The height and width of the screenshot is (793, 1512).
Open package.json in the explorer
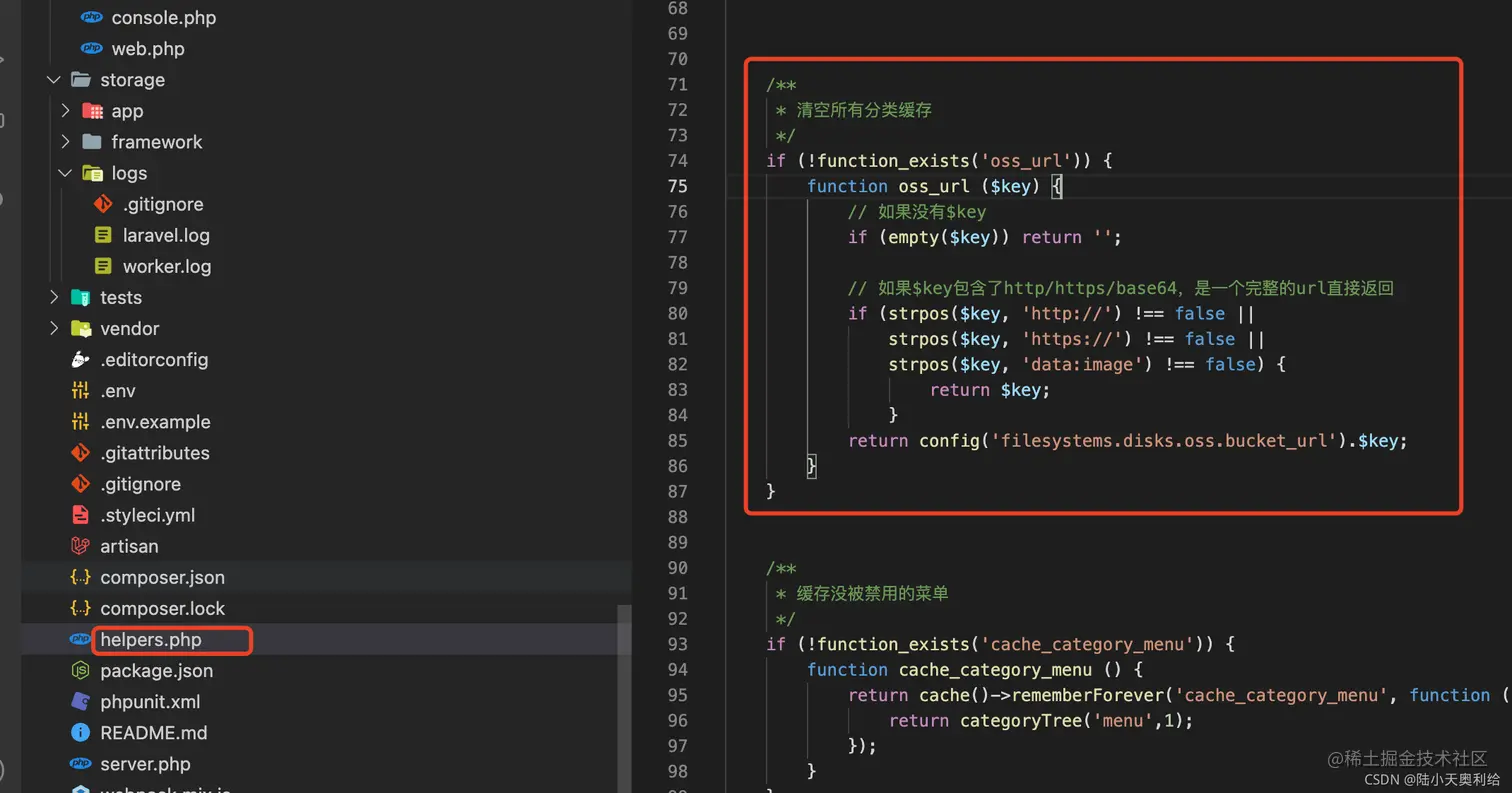pos(156,670)
